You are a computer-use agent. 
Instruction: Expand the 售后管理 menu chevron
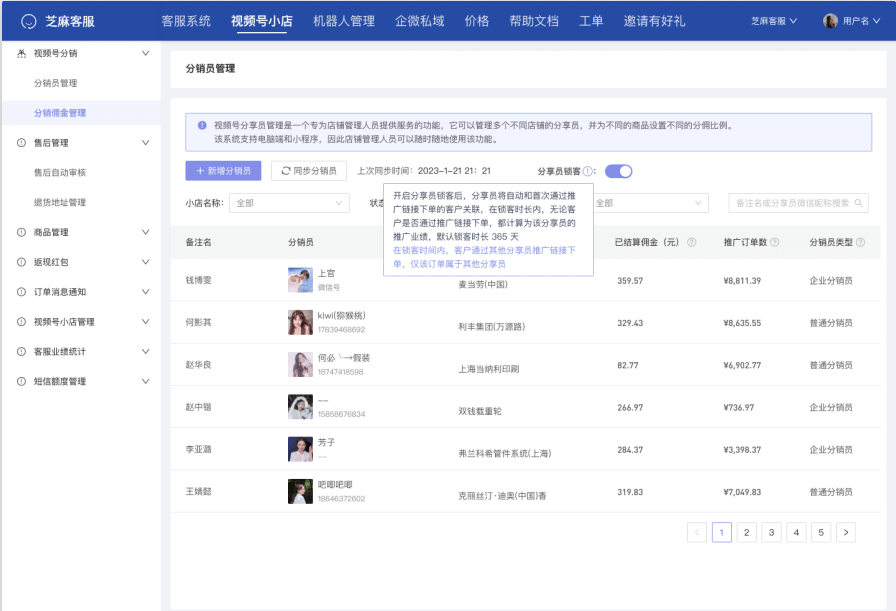pyautogui.click(x=146, y=143)
